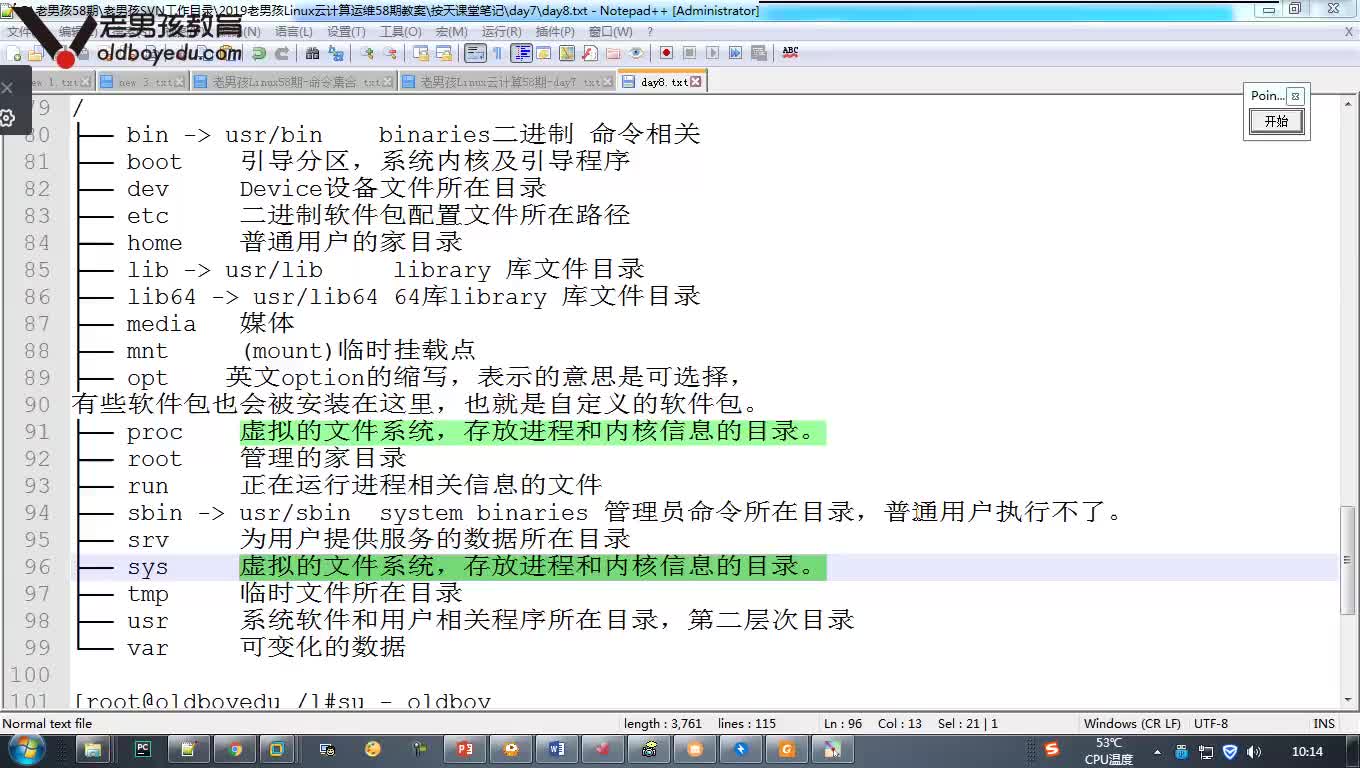This screenshot has width=1360, height=768.
Task: Click length : 3,761 in status bar
Action: tap(663, 723)
